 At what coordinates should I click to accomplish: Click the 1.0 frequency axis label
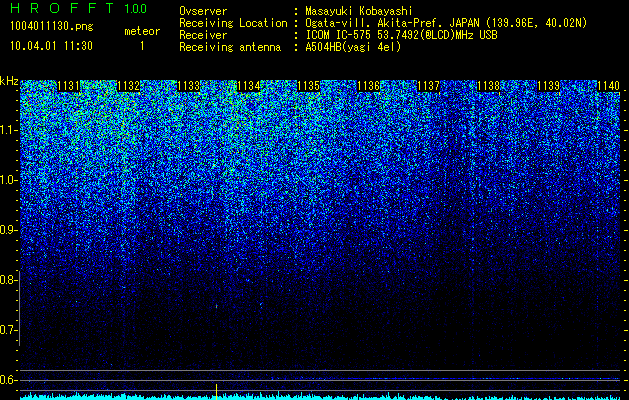pyautogui.click(x=8, y=180)
